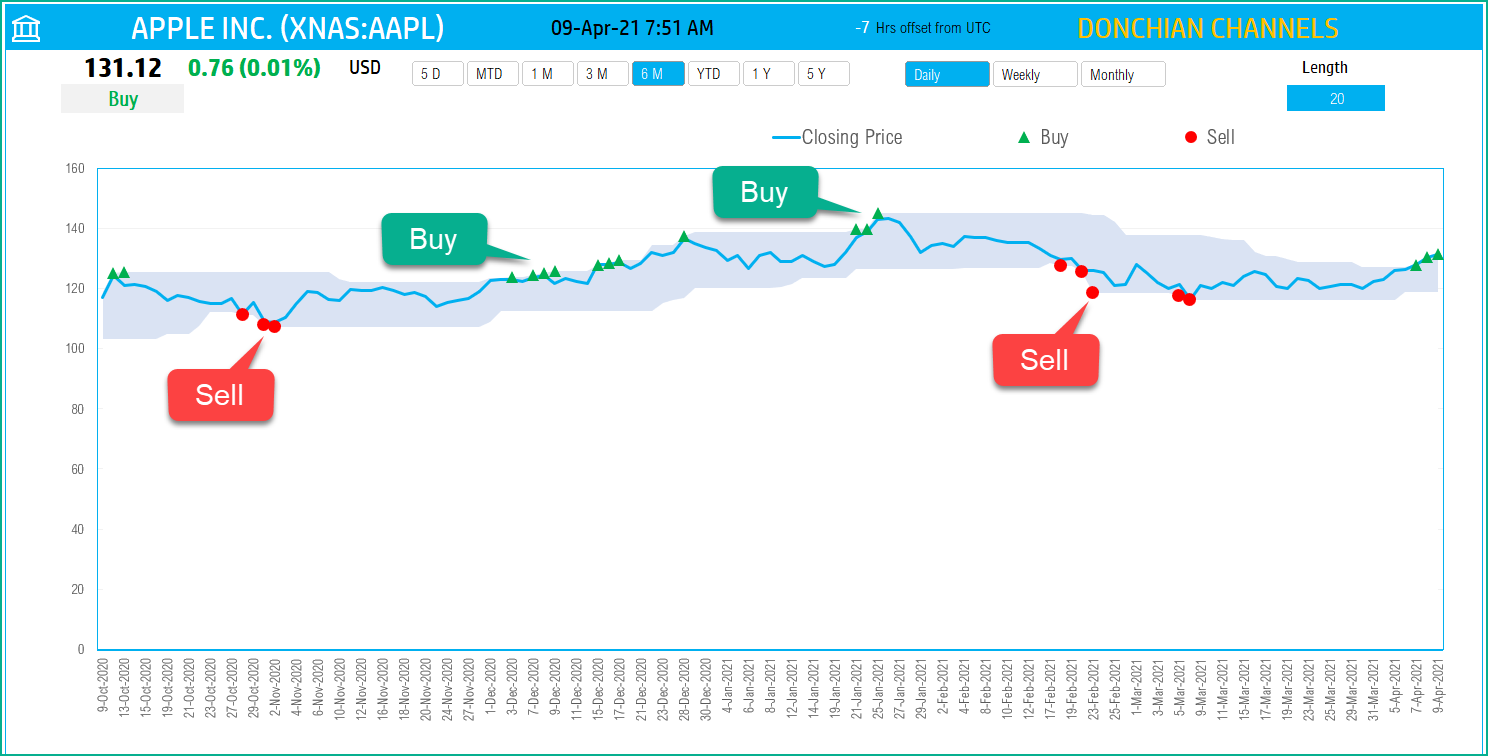Screen dimensions: 1488x756
Task: Select the 5 D time range
Action: point(438,74)
